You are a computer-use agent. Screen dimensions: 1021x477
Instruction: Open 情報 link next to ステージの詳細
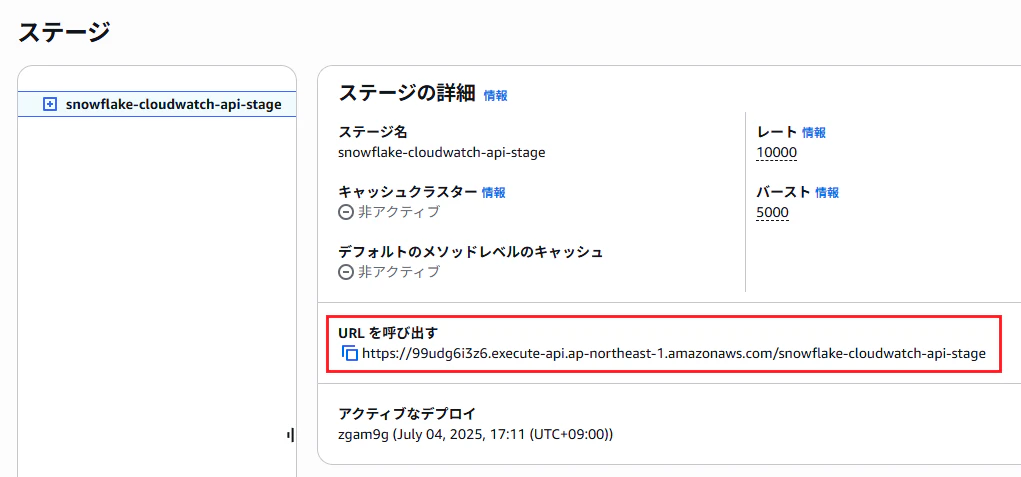point(496,96)
